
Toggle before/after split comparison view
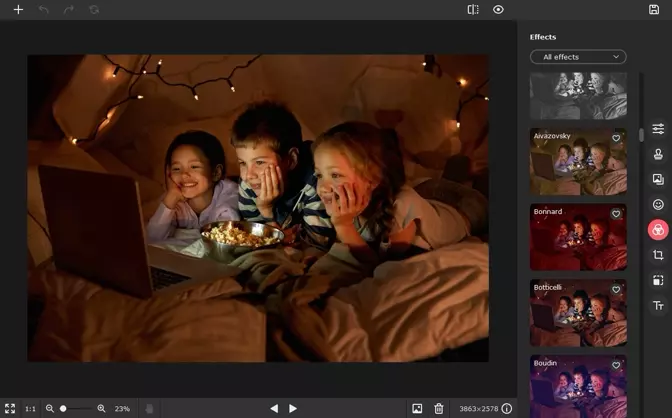(473, 9)
